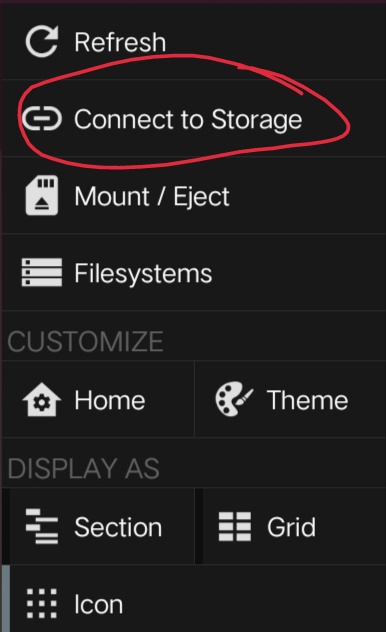
Task: Open the Filesystems entry
Action: coord(193,273)
